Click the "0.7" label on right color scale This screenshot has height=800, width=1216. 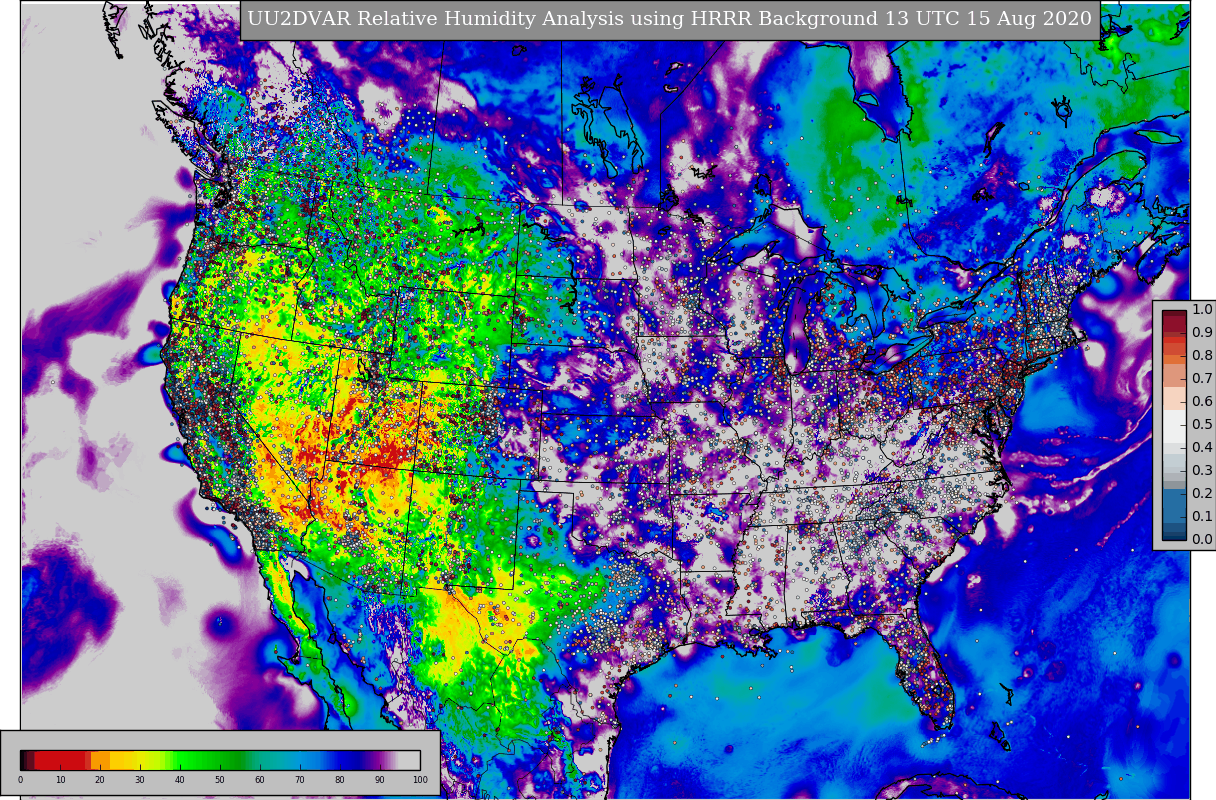[1202, 379]
